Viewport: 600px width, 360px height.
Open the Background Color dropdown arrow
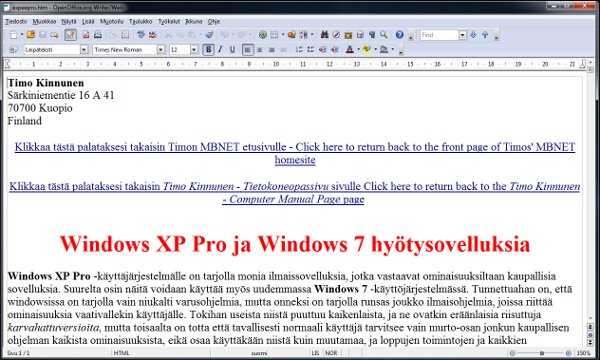[x=393, y=49]
